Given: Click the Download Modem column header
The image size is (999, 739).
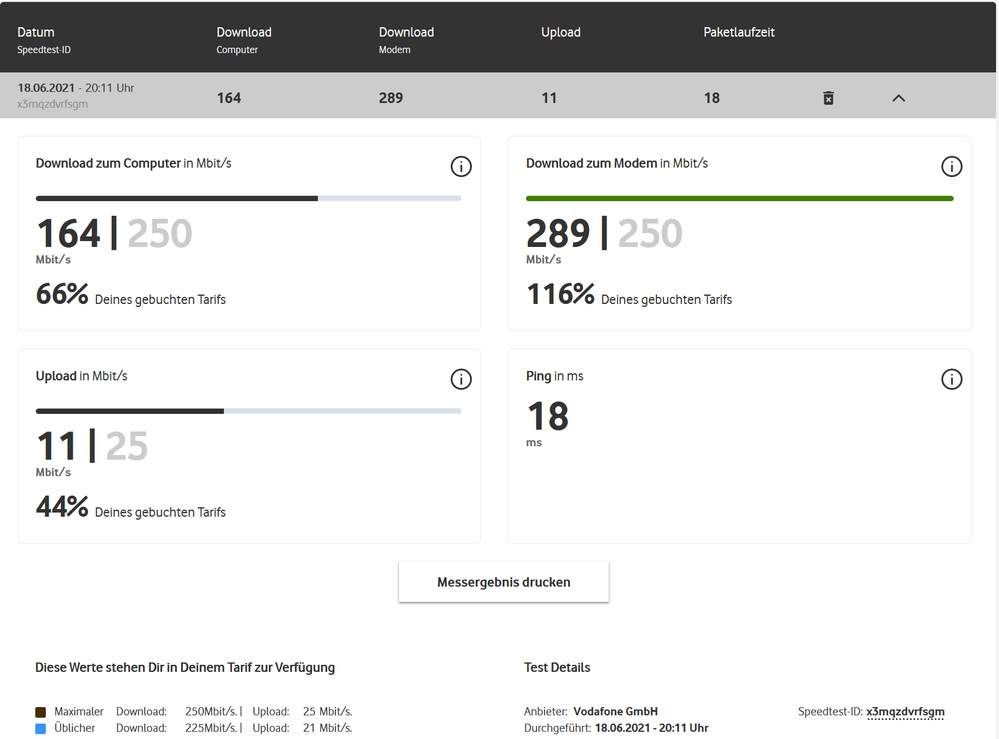Looking at the screenshot, I should point(406,32).
